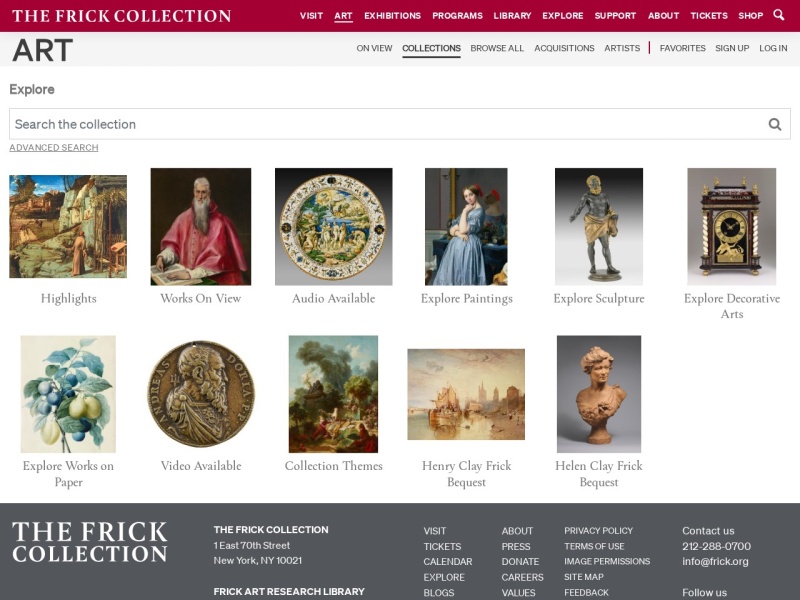Viewport: 800px width, 600px height.
Task: Open the Explore Sculpture bronze figure thumbnail
Action: point(599,227)
